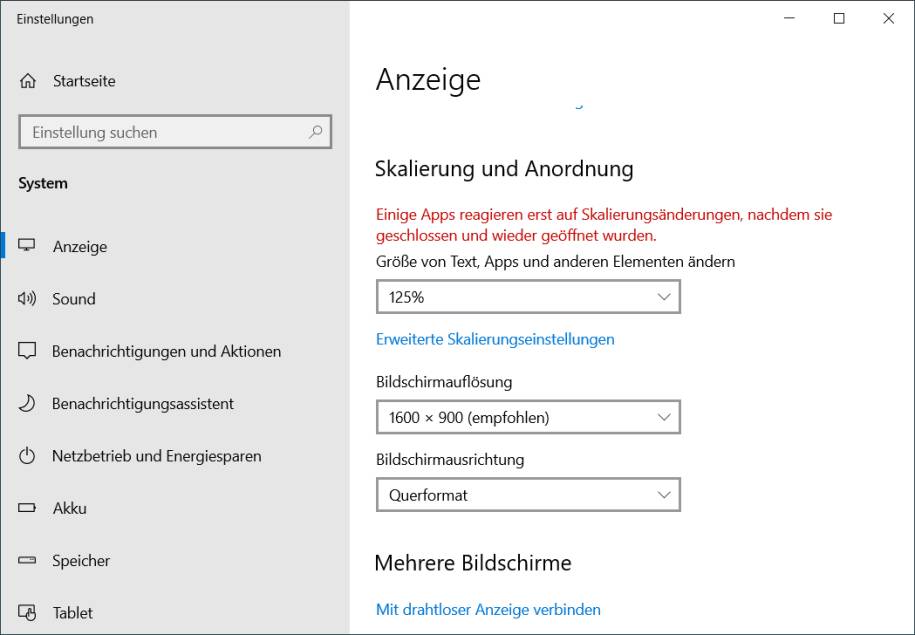Click Mit drahtloser Anzeige verbinden link

[x=488, y=609]
